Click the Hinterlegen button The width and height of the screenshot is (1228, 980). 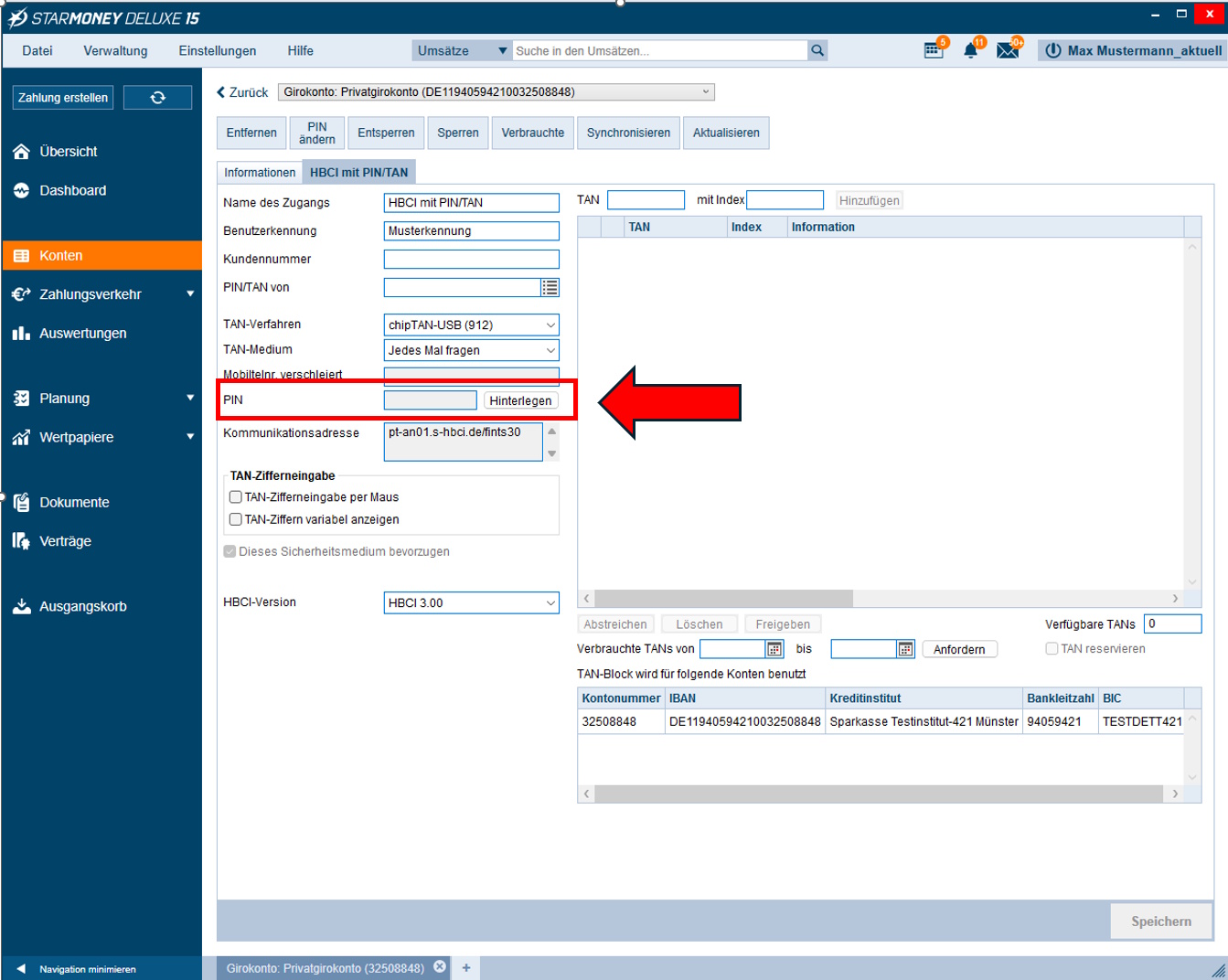[x=520, y=400]
